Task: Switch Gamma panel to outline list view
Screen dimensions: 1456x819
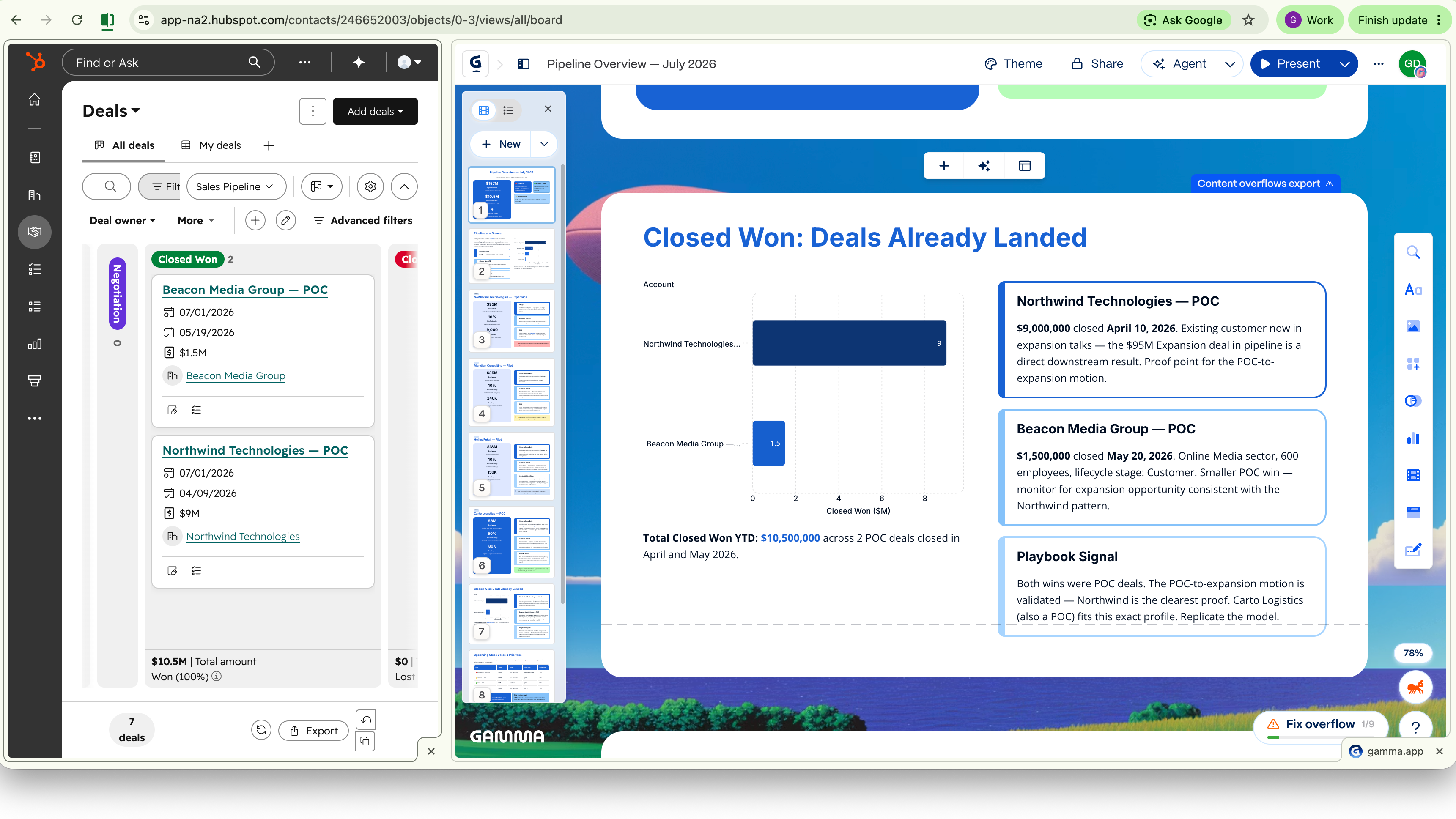Action: point(508,110)
